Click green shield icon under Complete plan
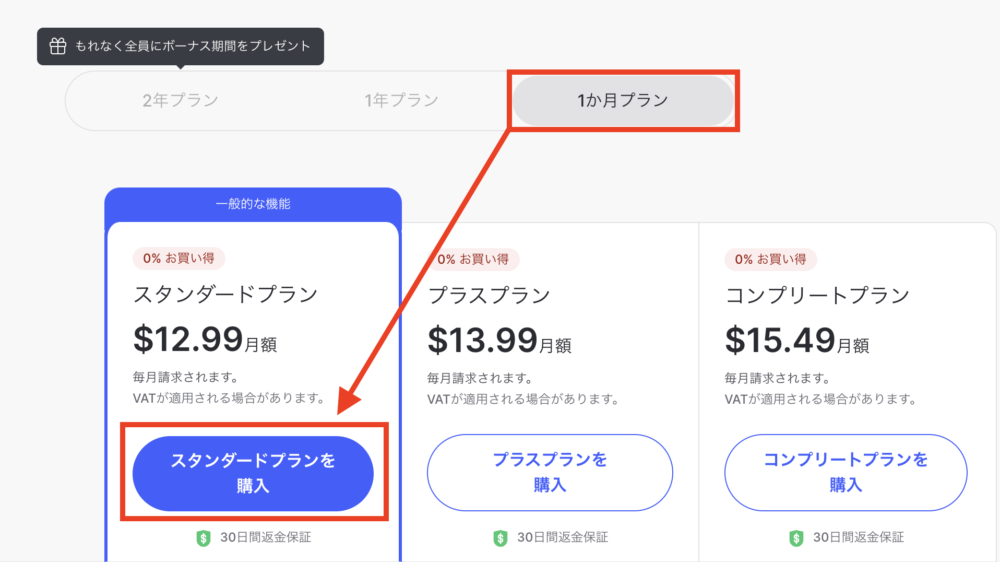Viewport: 1000px width, 562px height. point(797,538)
